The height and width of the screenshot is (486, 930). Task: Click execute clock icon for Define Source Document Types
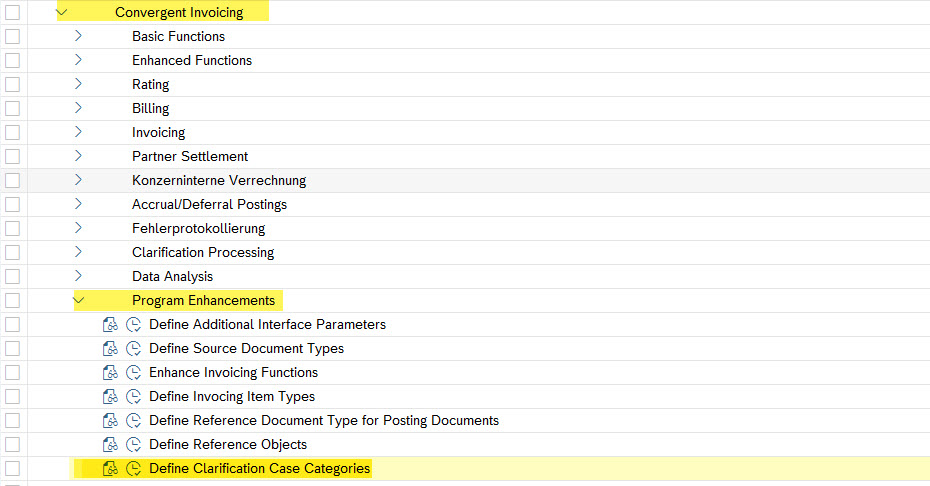(x=135, y=348)
